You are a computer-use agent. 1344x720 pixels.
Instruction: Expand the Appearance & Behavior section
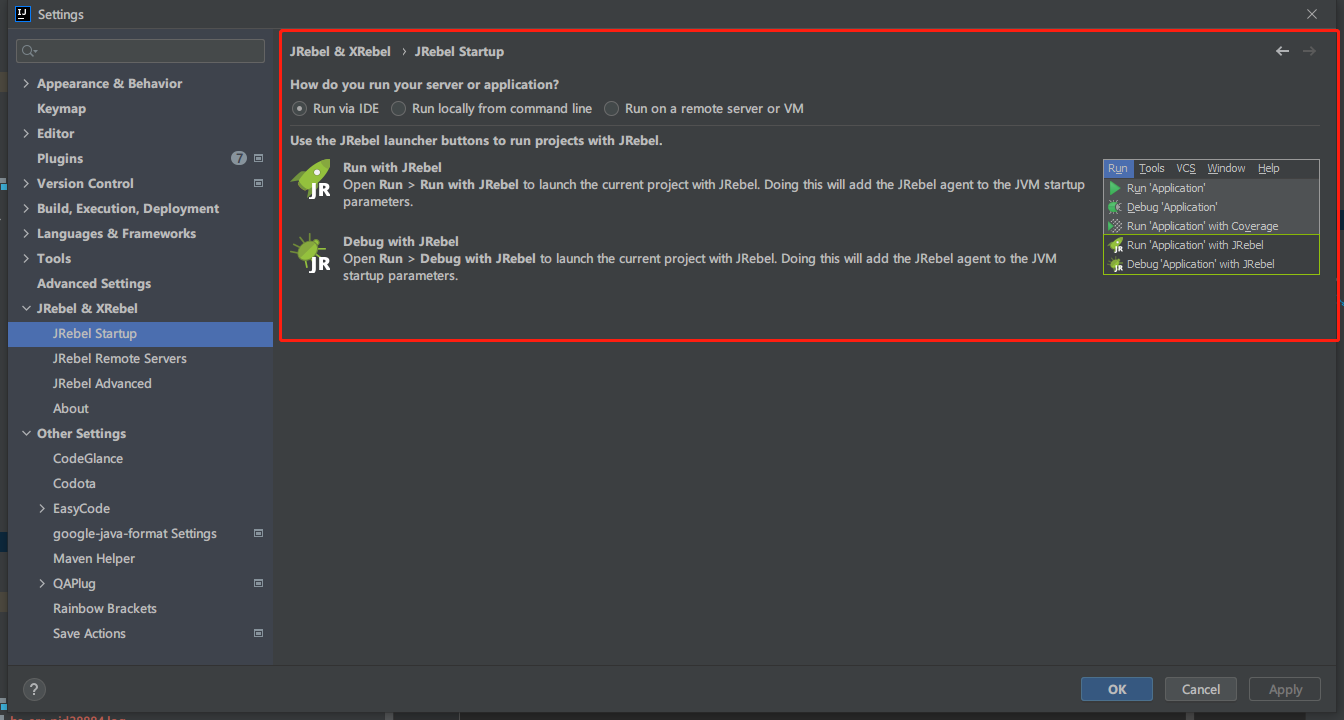point(26,83)
